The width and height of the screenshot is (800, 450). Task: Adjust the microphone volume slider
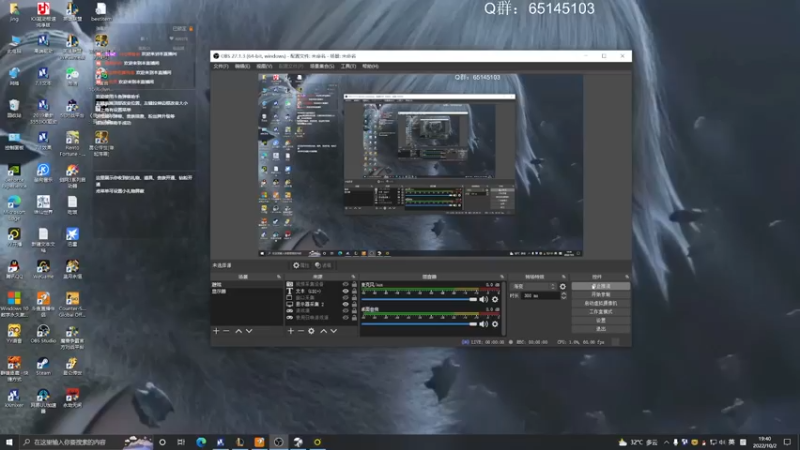coord(419,299)
